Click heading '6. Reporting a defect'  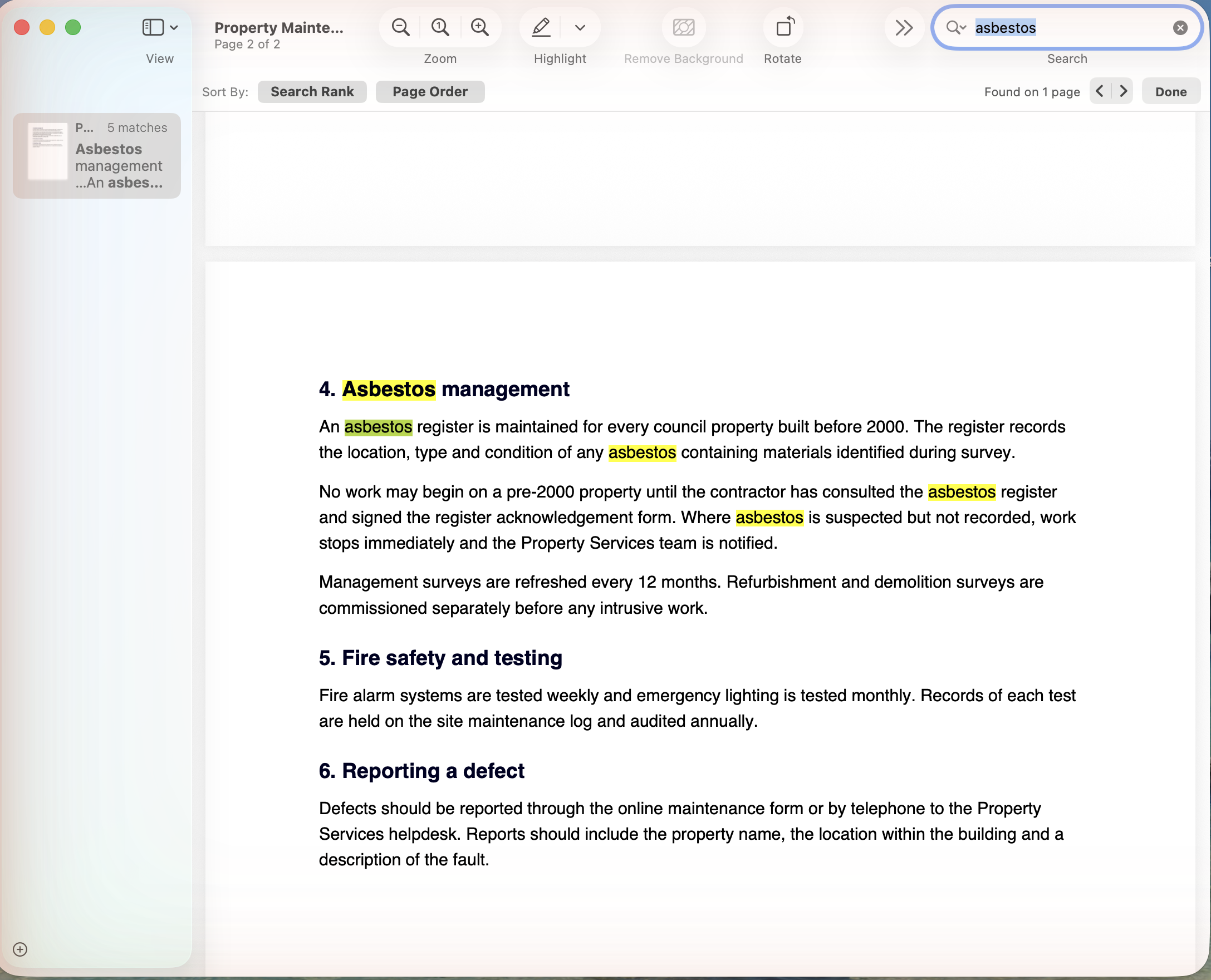pyautogui.click(x=421, y=771)
